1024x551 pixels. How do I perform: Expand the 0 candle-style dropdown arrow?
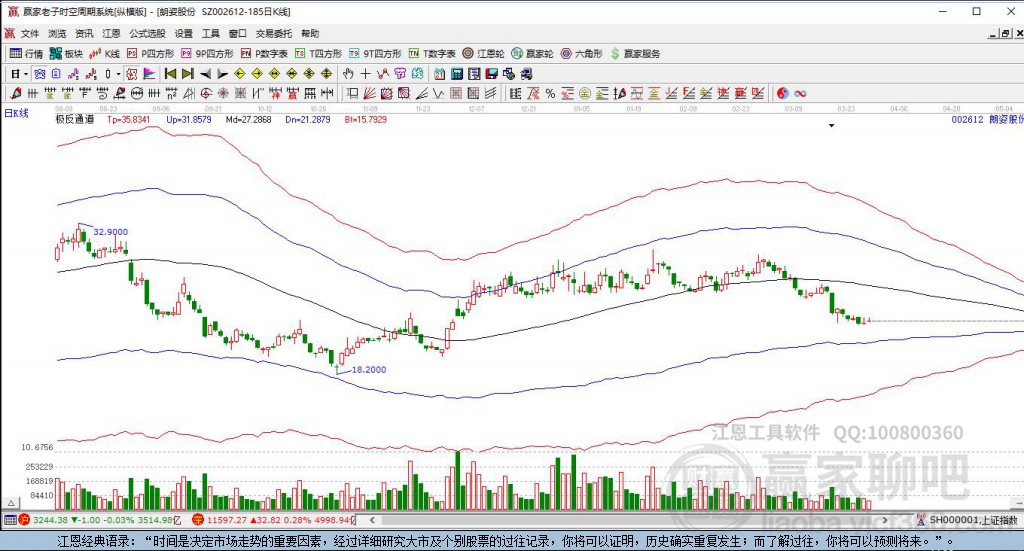(118, 74)
